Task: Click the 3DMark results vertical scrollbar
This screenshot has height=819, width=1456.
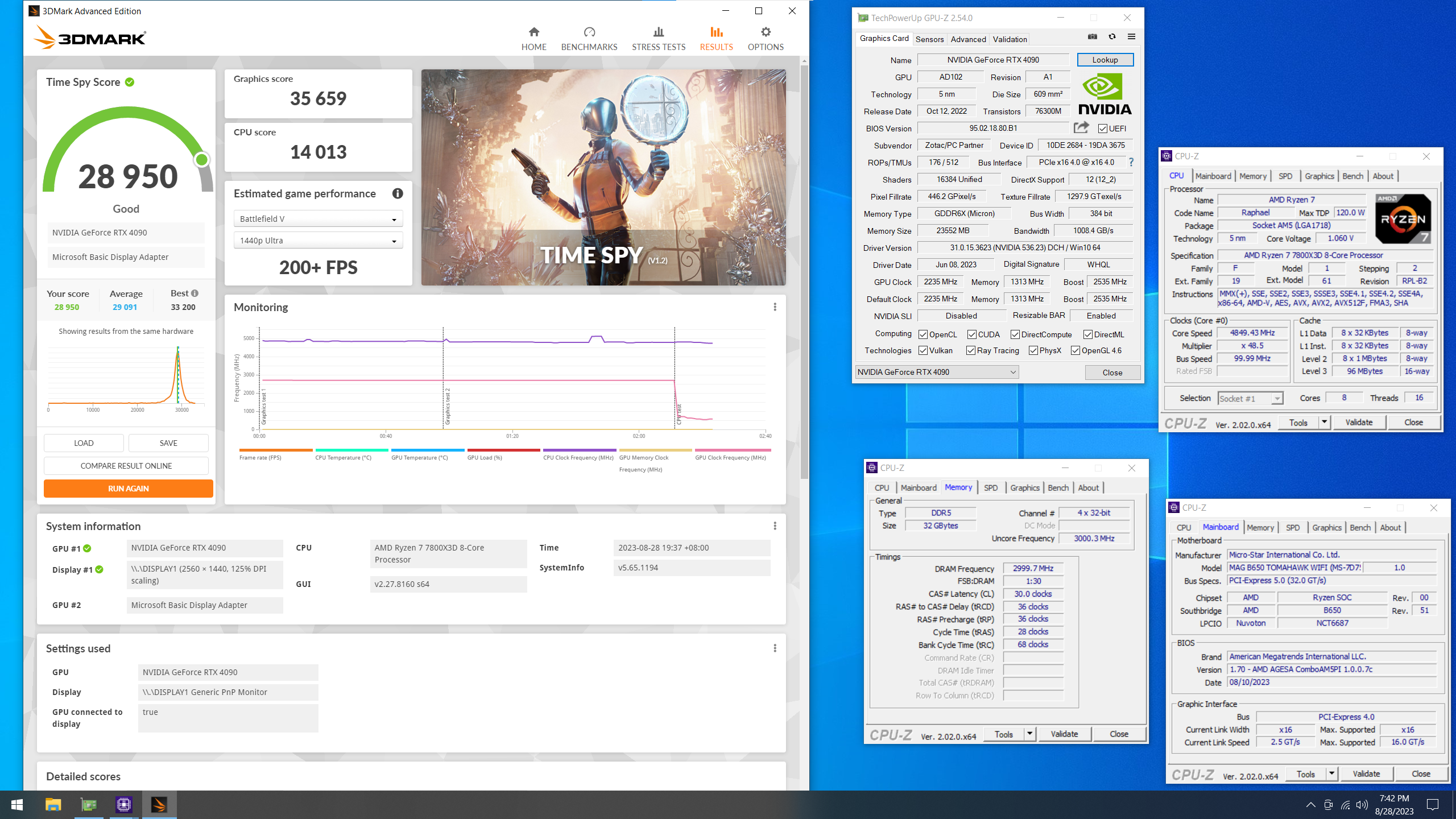Action: [x=804, y=273]
